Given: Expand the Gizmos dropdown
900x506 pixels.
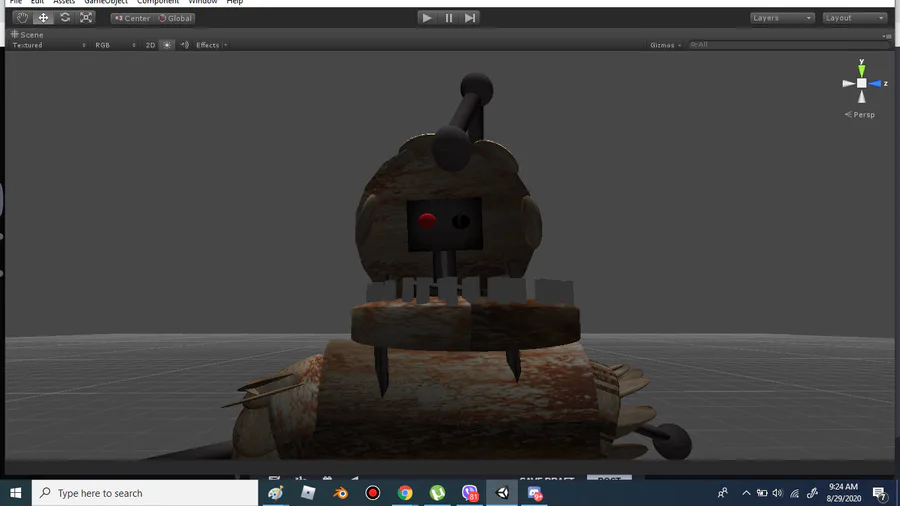Looking at the screenshot, I should [665, 45].
